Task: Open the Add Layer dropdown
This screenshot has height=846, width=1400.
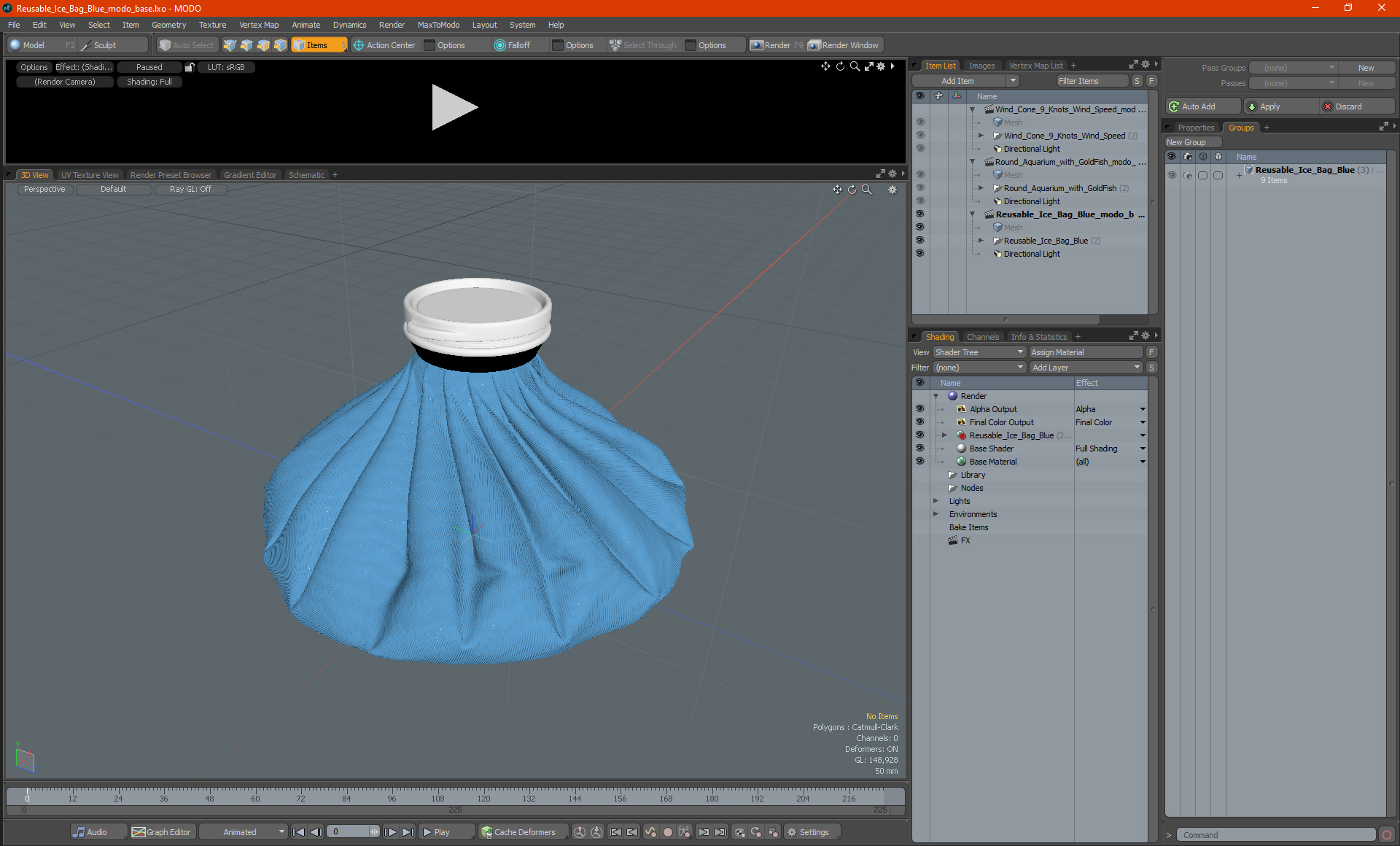Action: coord(1086,368)
